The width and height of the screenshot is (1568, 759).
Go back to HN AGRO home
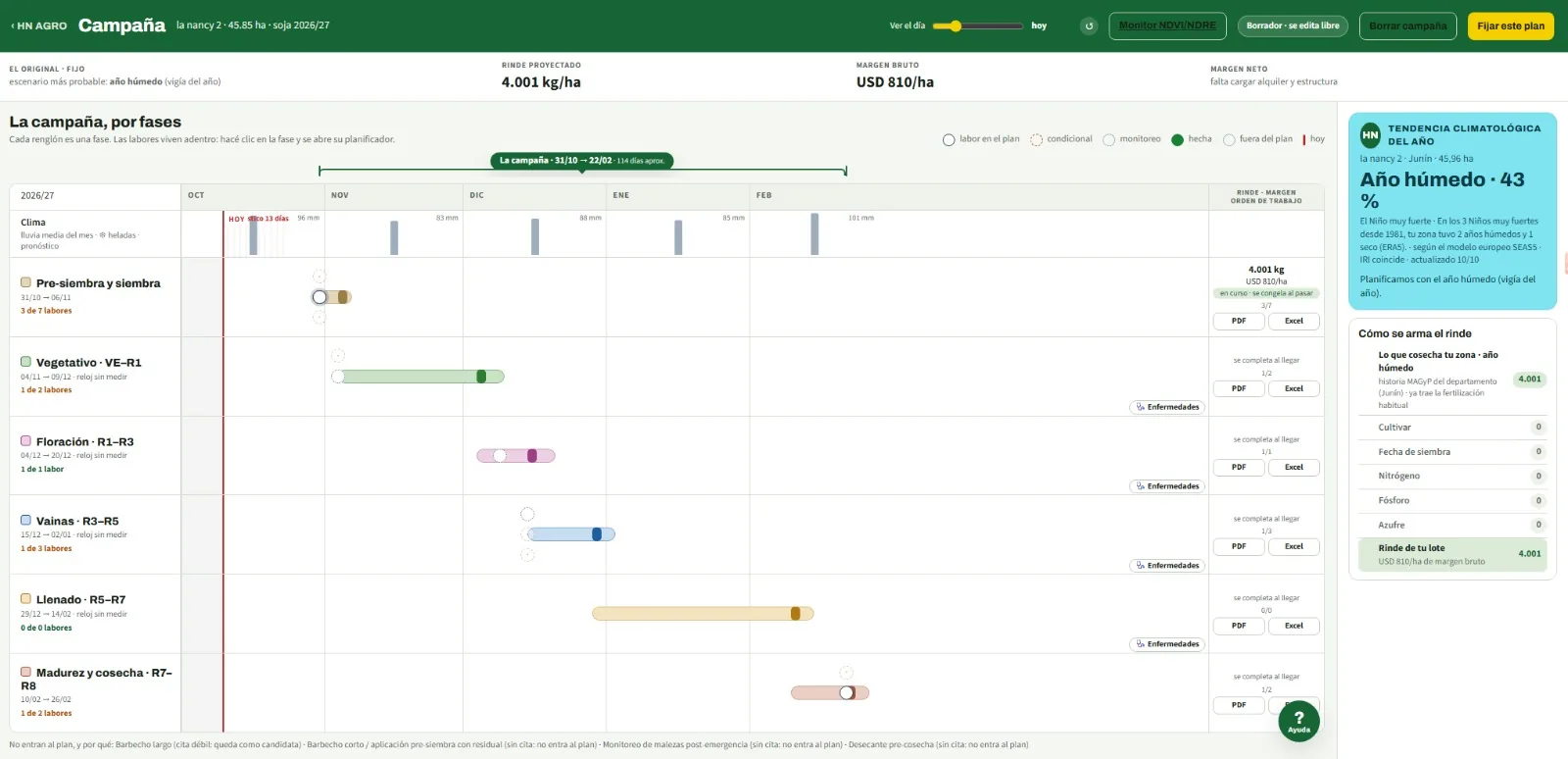point(39,26)
